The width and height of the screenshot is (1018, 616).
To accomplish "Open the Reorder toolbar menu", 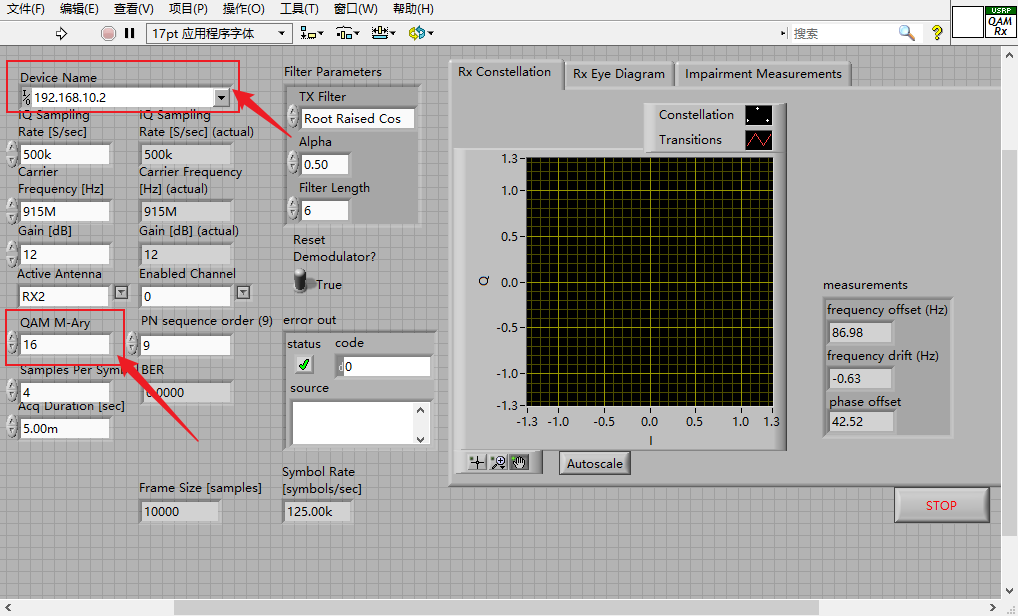I will click(x=421, y=33).
